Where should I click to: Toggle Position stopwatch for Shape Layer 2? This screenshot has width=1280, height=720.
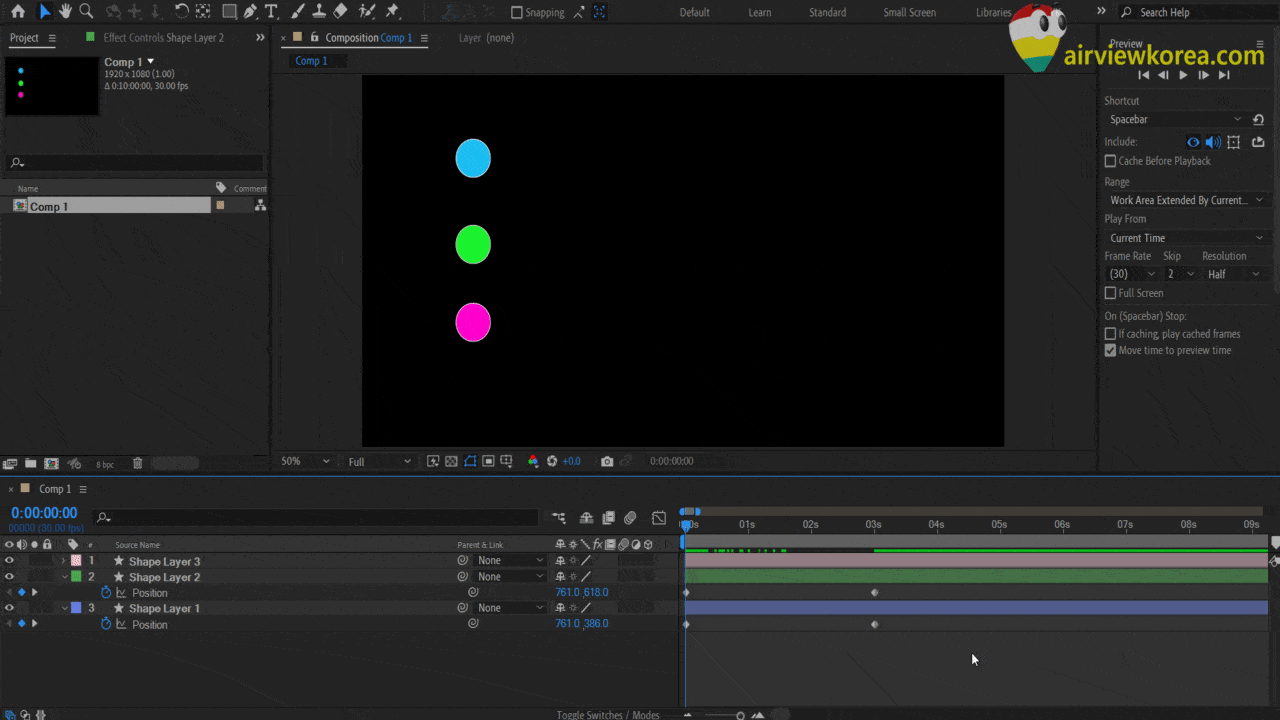click(106, 593)
